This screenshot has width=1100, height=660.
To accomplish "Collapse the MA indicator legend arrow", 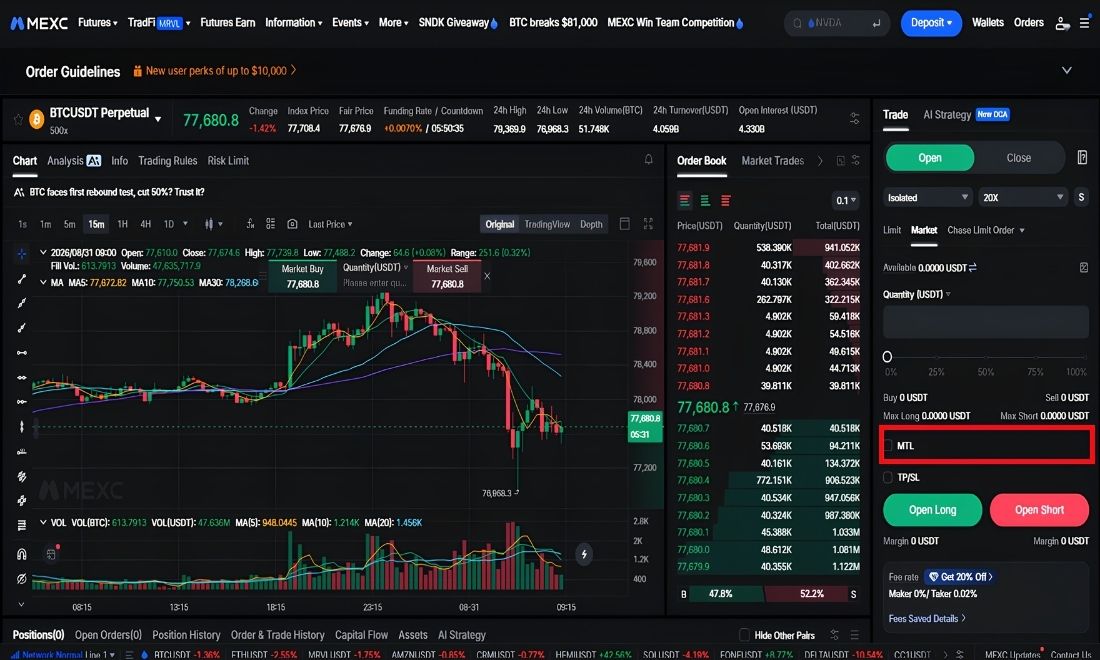I will pos(43,282).
